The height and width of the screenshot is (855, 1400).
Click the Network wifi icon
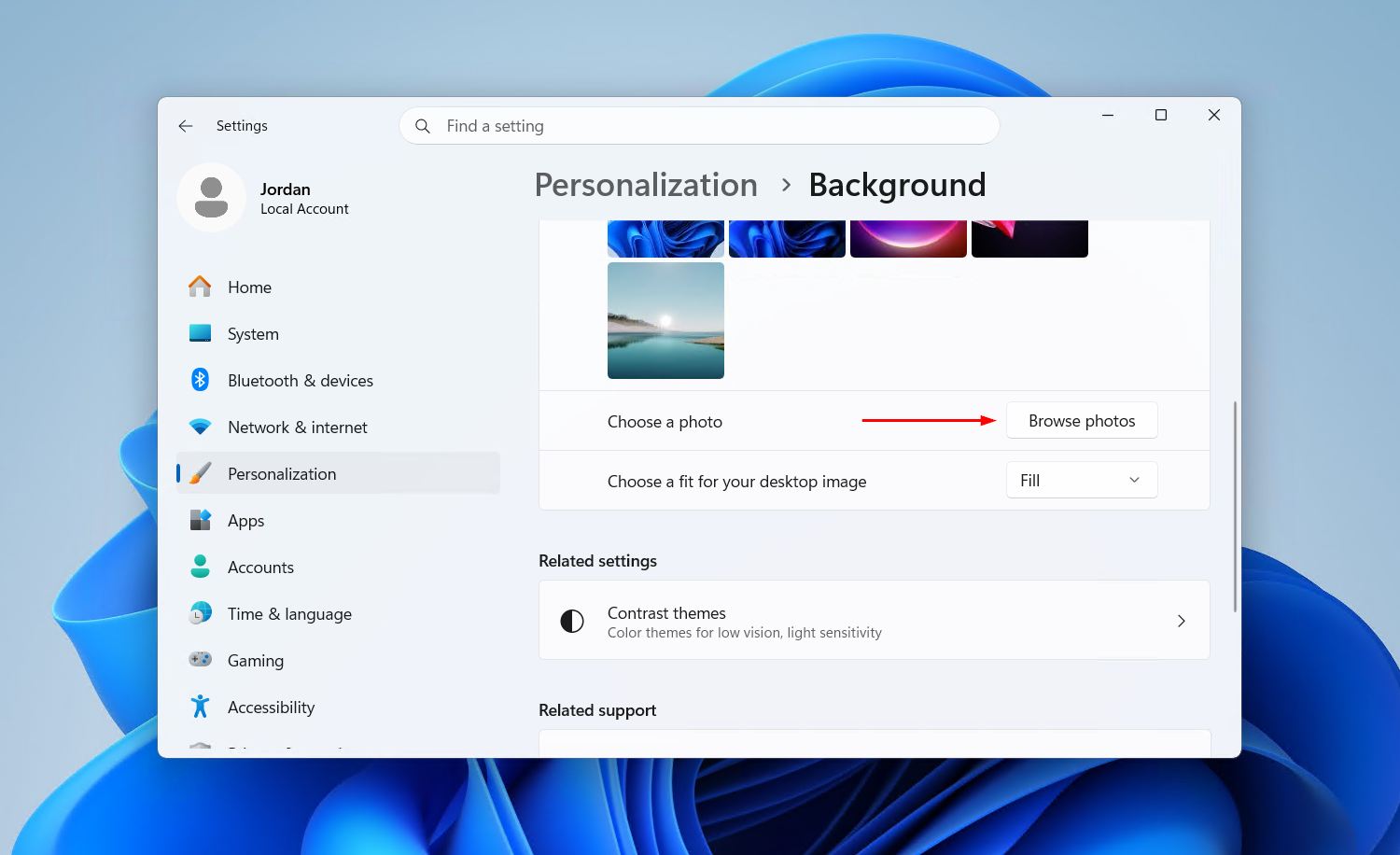click(200, 427)
